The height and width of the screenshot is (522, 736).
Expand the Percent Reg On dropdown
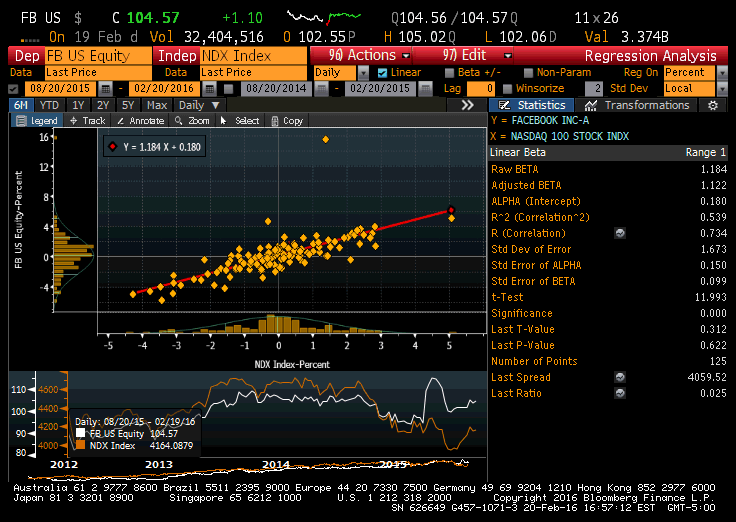click(722, 73)
